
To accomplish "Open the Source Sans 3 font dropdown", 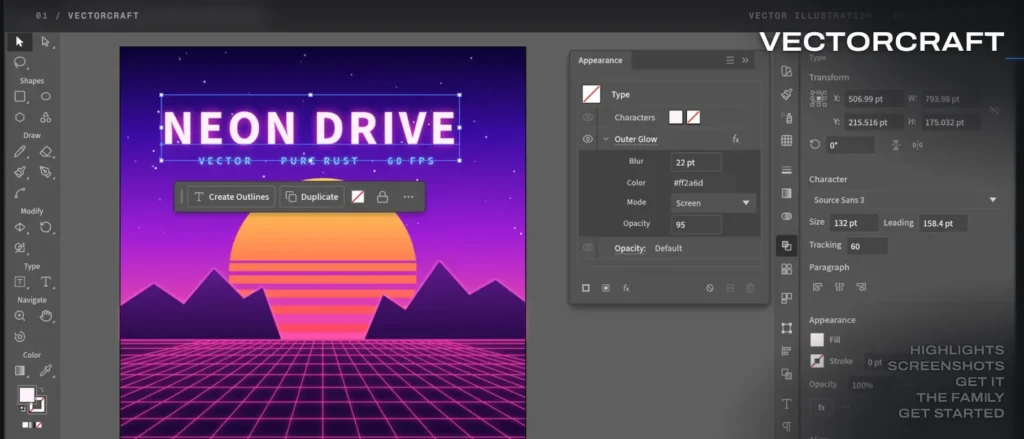I will tap(904, 200).
